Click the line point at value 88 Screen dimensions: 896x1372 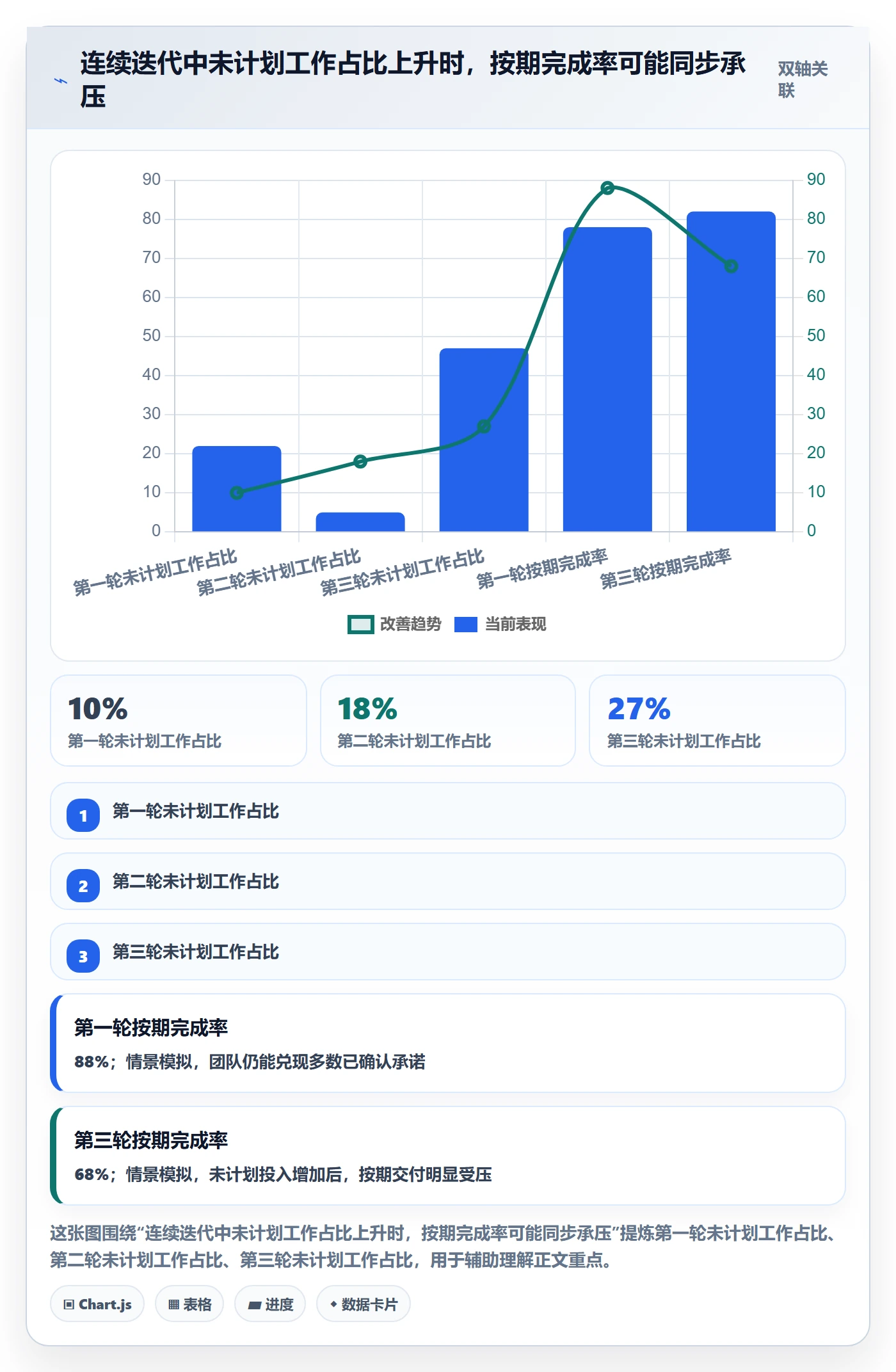607,188
